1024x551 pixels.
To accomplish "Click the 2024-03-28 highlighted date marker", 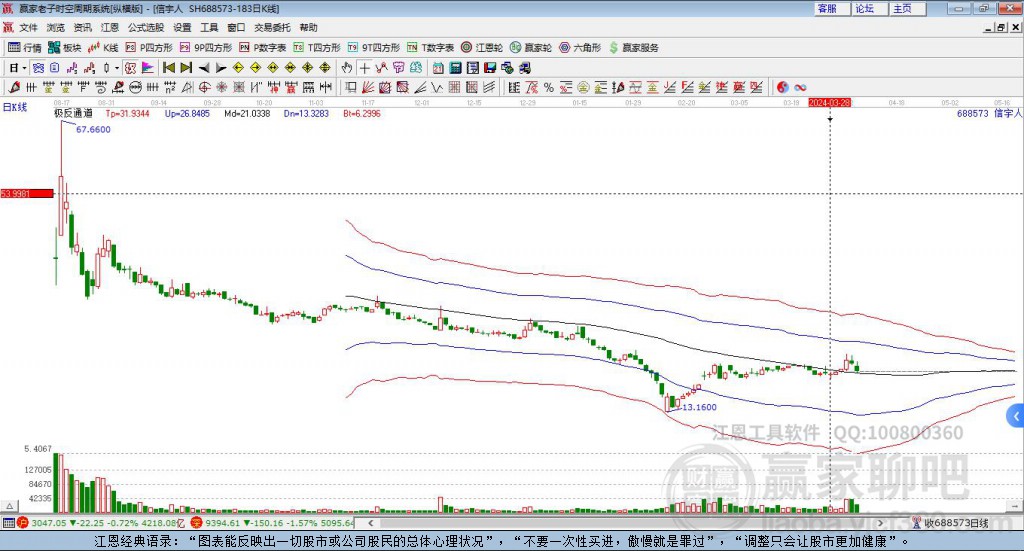I will (829, 103).
